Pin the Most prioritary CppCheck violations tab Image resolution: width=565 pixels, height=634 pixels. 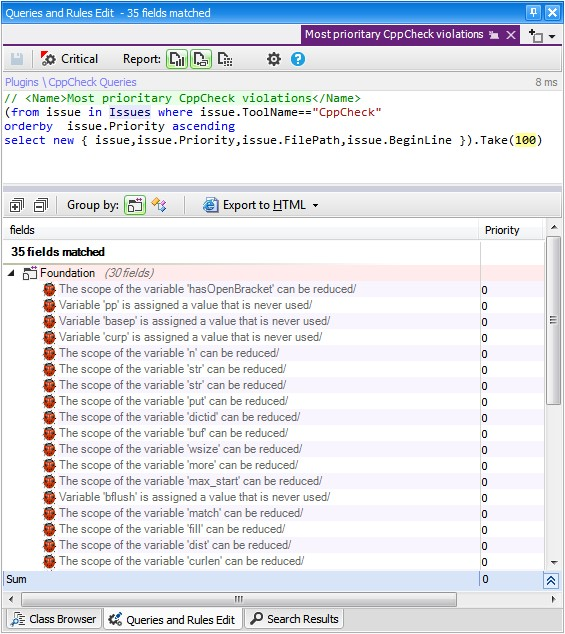pos(494,35)
